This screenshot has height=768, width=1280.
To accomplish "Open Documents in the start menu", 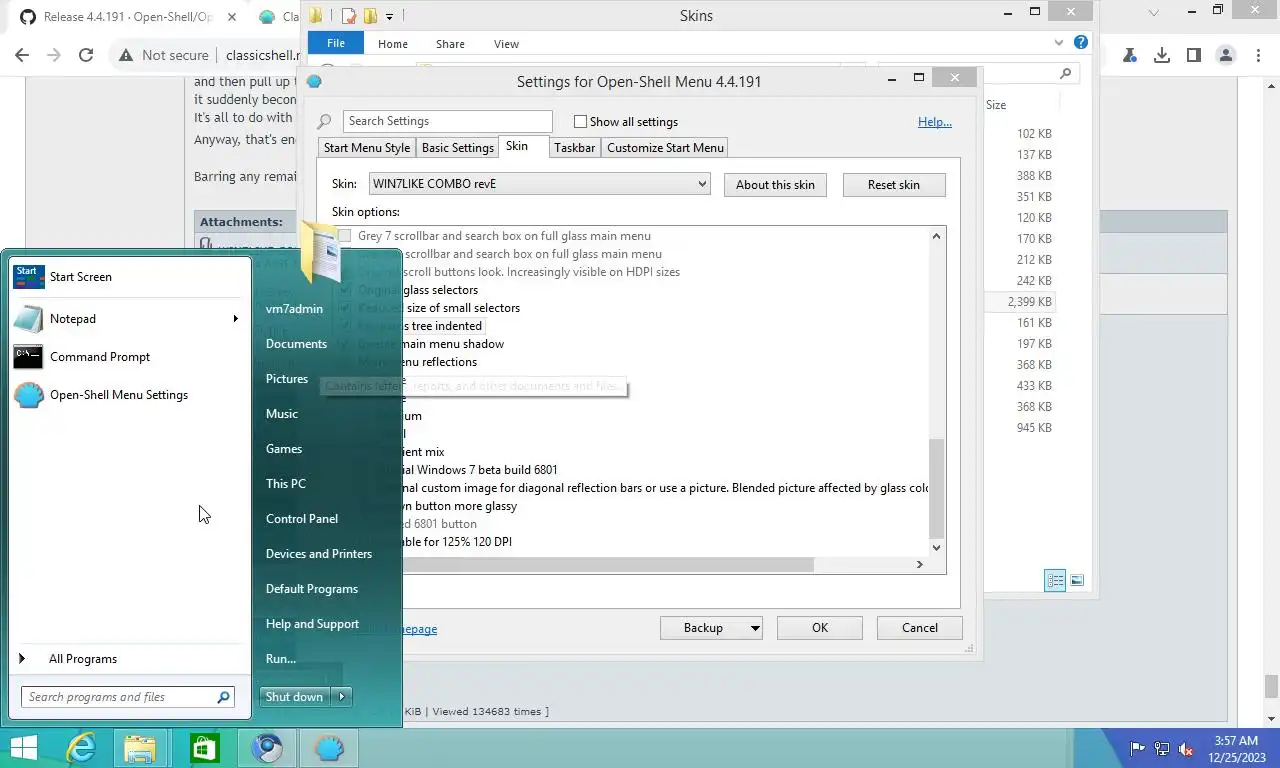I will tap(296, 344).
